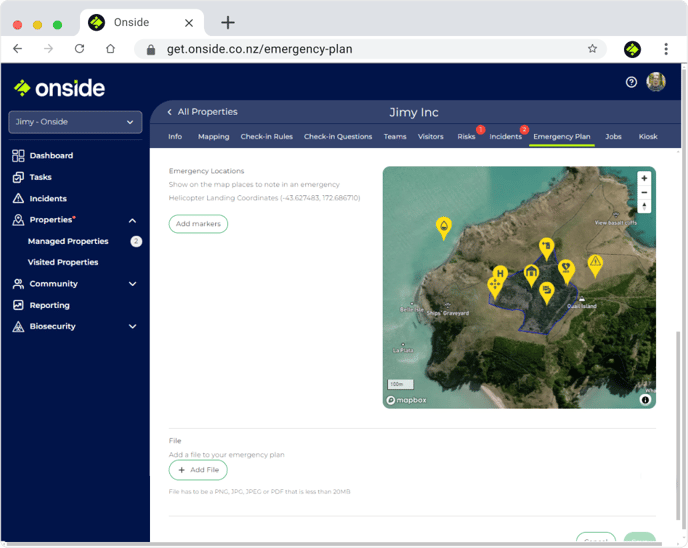Screen dimensions: 688x548
Task: Zoom in on the map
Action: [x=644, y=178]
